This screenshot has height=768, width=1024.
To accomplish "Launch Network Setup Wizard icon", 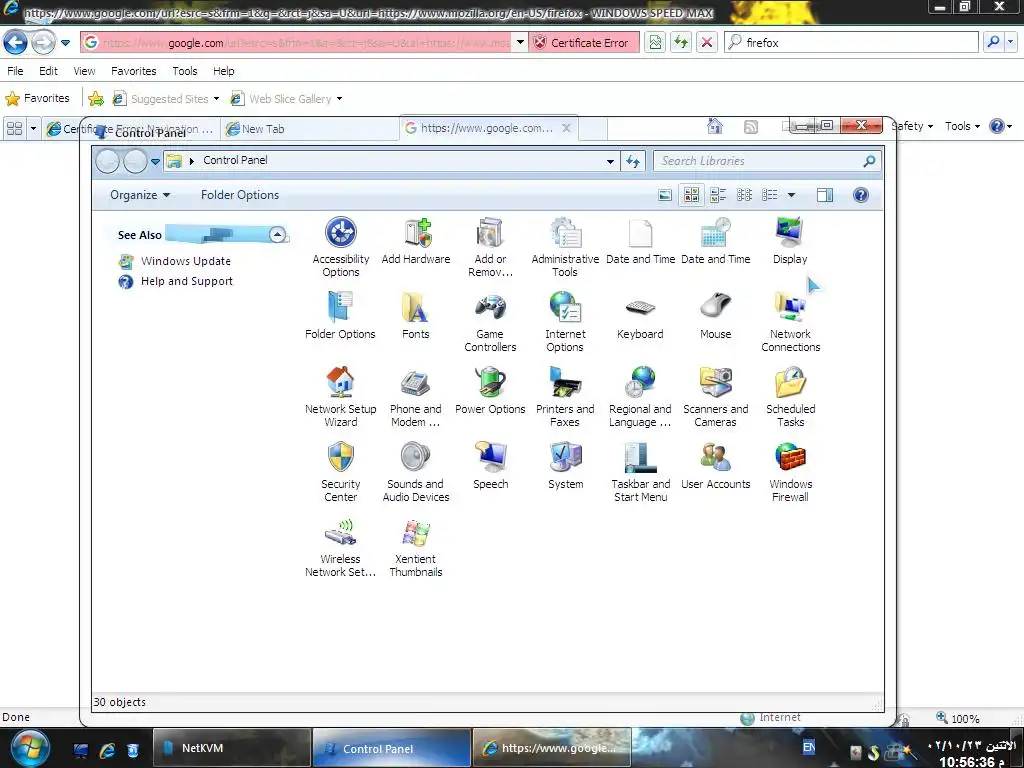I will click(x=340, y=397).
